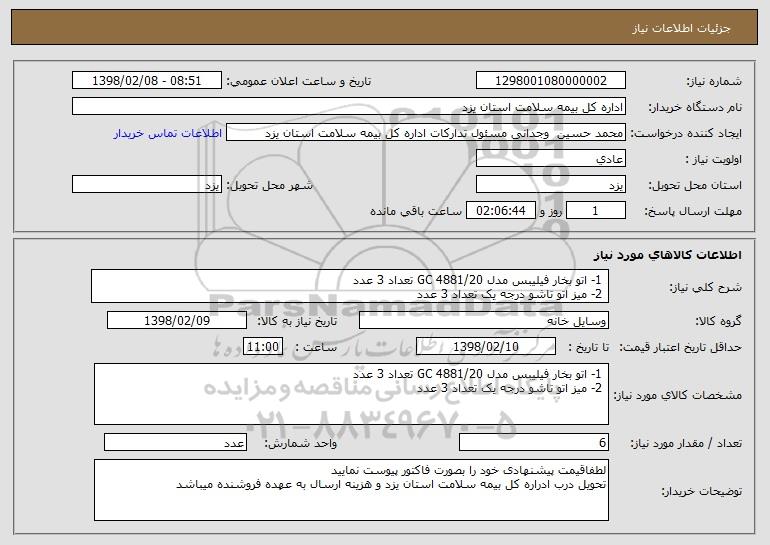This screenshot has width=770, height=545.
Task: Select the شرح کلی نیاز text box
Action: pyautogui.click(x=350, y=286)
